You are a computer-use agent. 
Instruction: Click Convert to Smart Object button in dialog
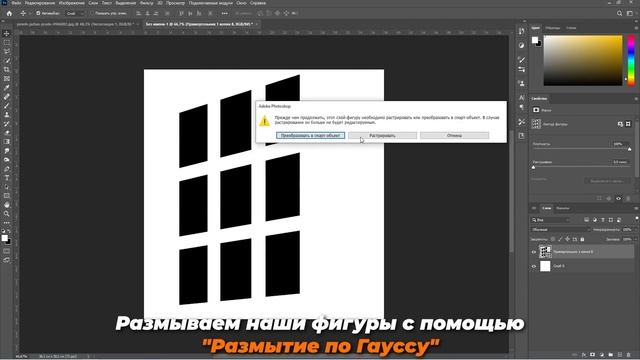tap(310, 136)
